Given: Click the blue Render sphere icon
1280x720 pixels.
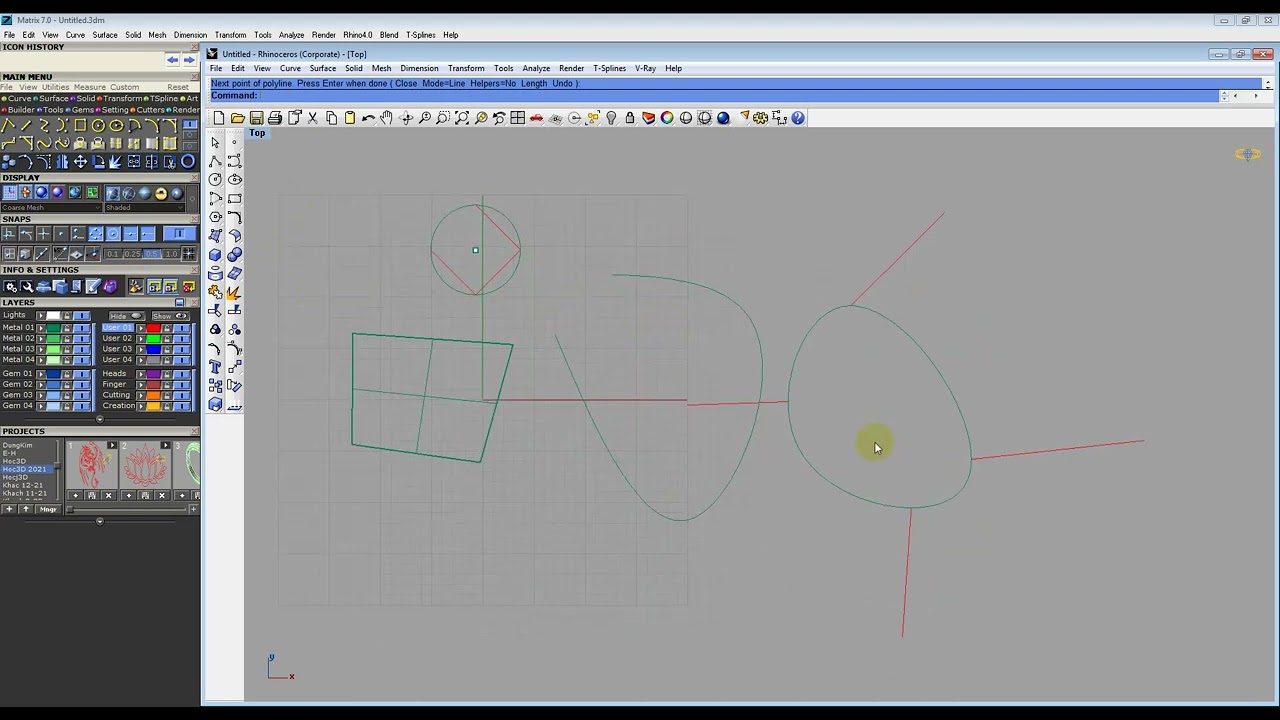Looking at the screenshot, I should 723,118.
